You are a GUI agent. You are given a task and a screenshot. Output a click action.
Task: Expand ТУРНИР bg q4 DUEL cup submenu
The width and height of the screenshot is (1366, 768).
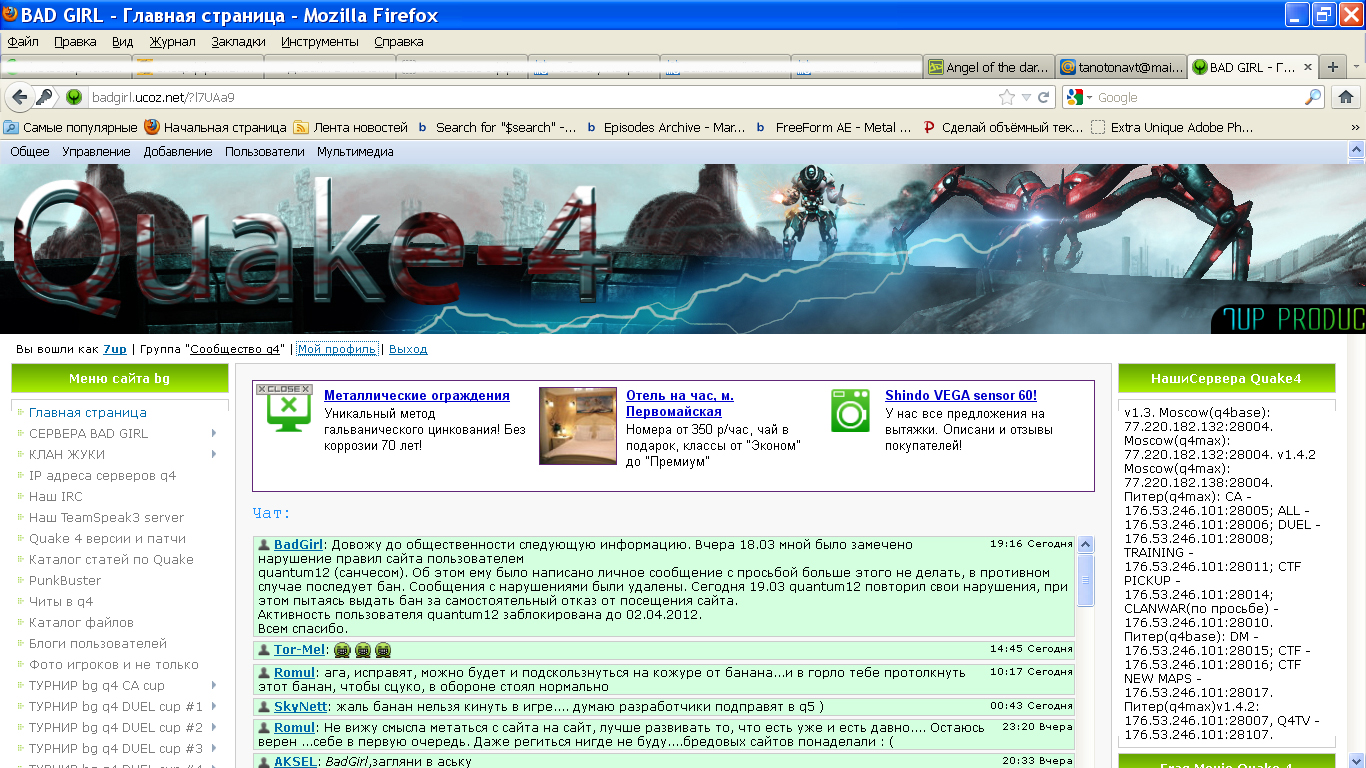(x=214, y=706)
